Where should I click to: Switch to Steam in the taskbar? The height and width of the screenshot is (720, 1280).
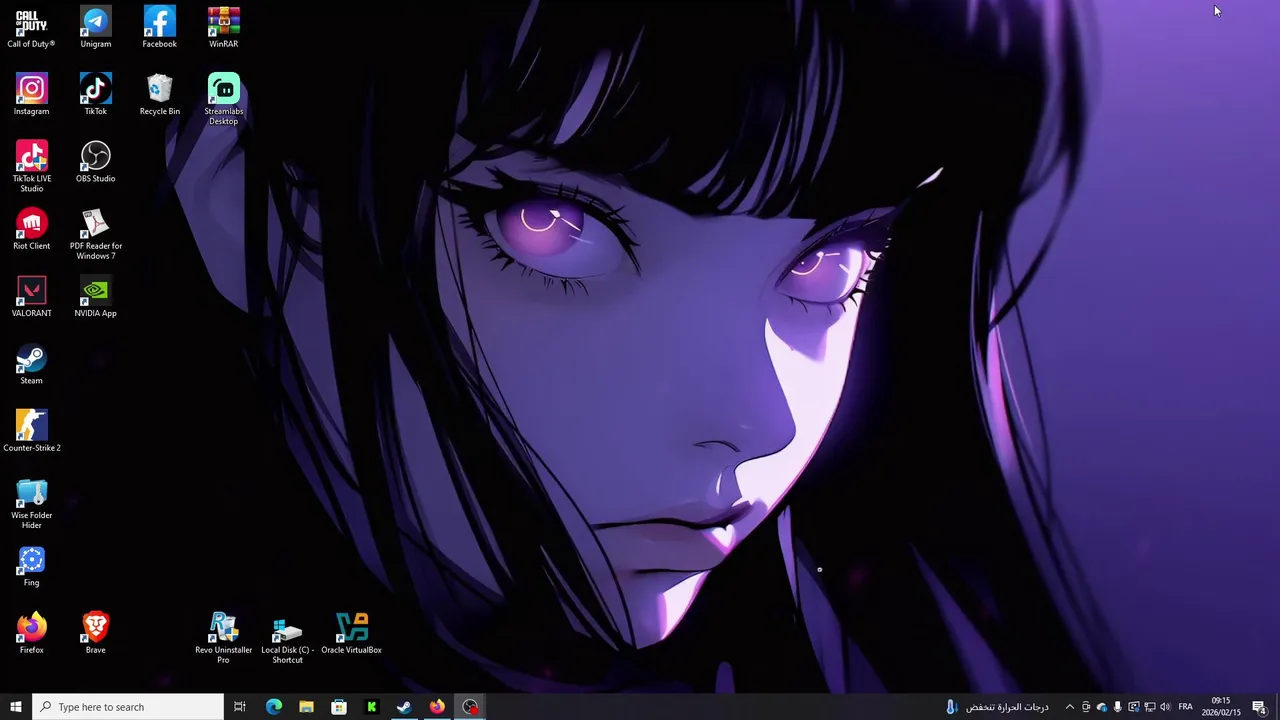404,707
